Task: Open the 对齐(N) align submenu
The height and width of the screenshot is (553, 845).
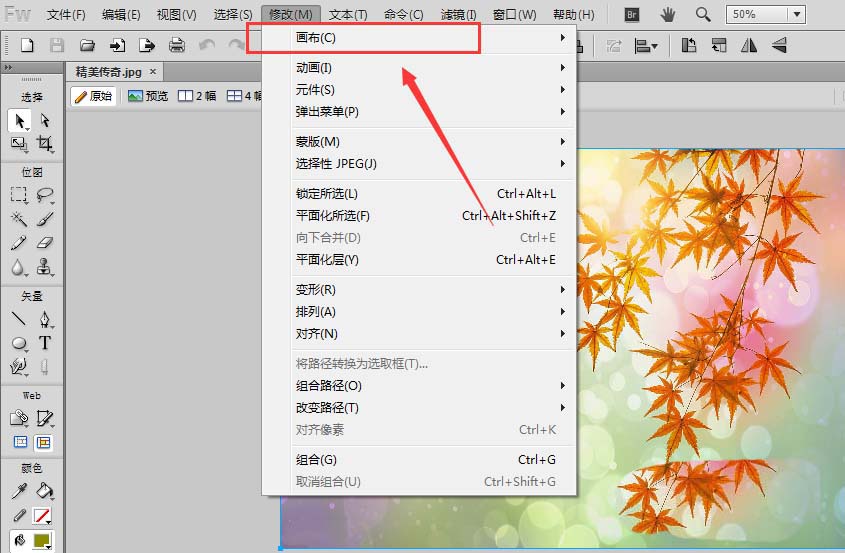Action: pos(419,334)
